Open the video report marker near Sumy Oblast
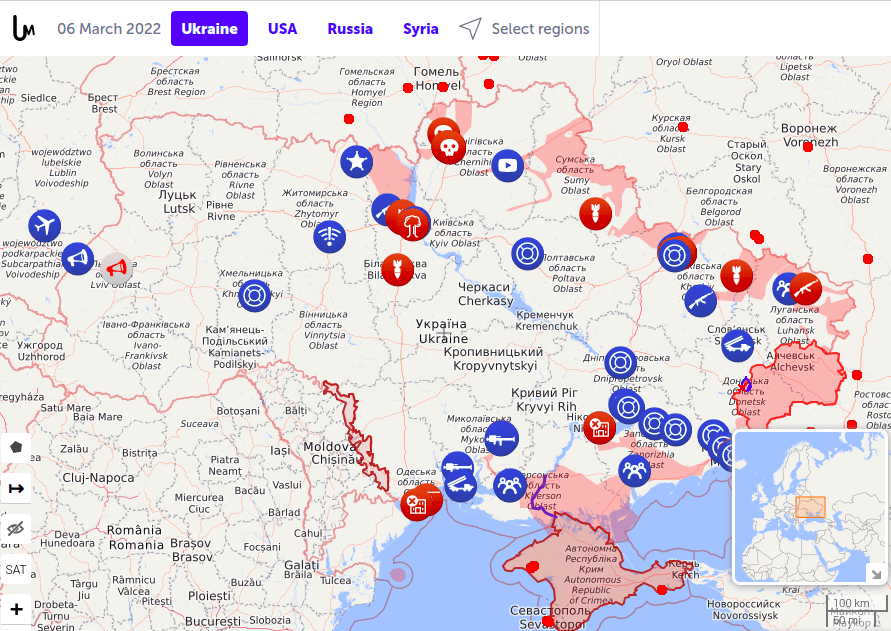 (508, 166)
